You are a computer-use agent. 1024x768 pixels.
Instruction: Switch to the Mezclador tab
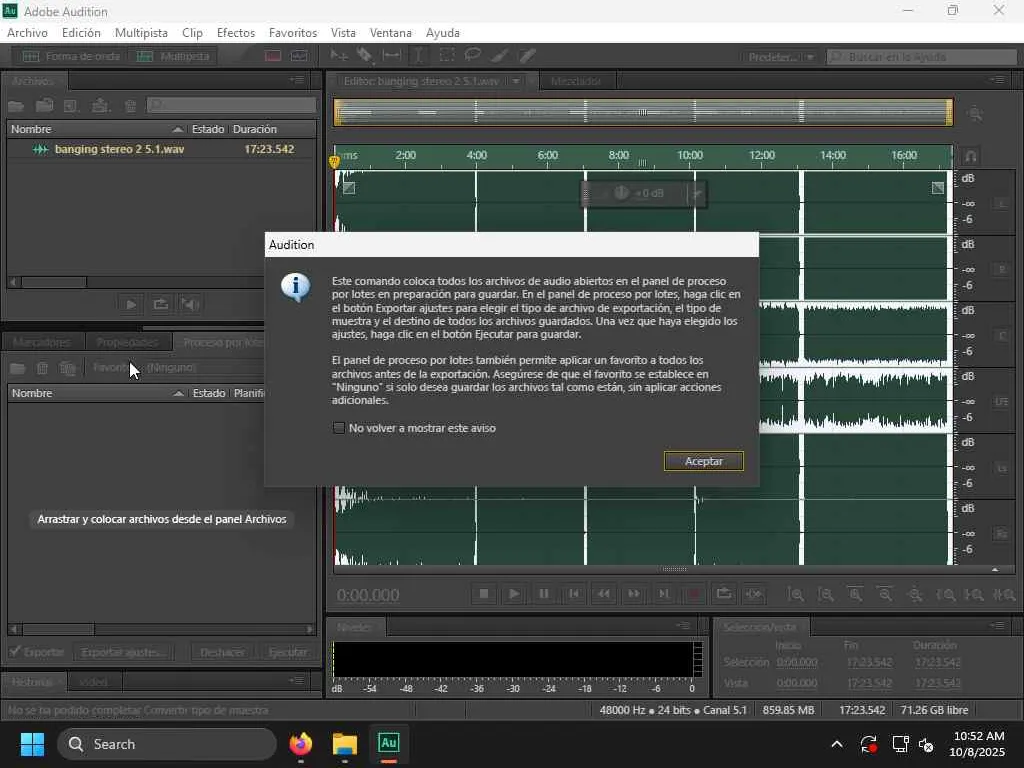pyautogui.click(x=576, y=81)
